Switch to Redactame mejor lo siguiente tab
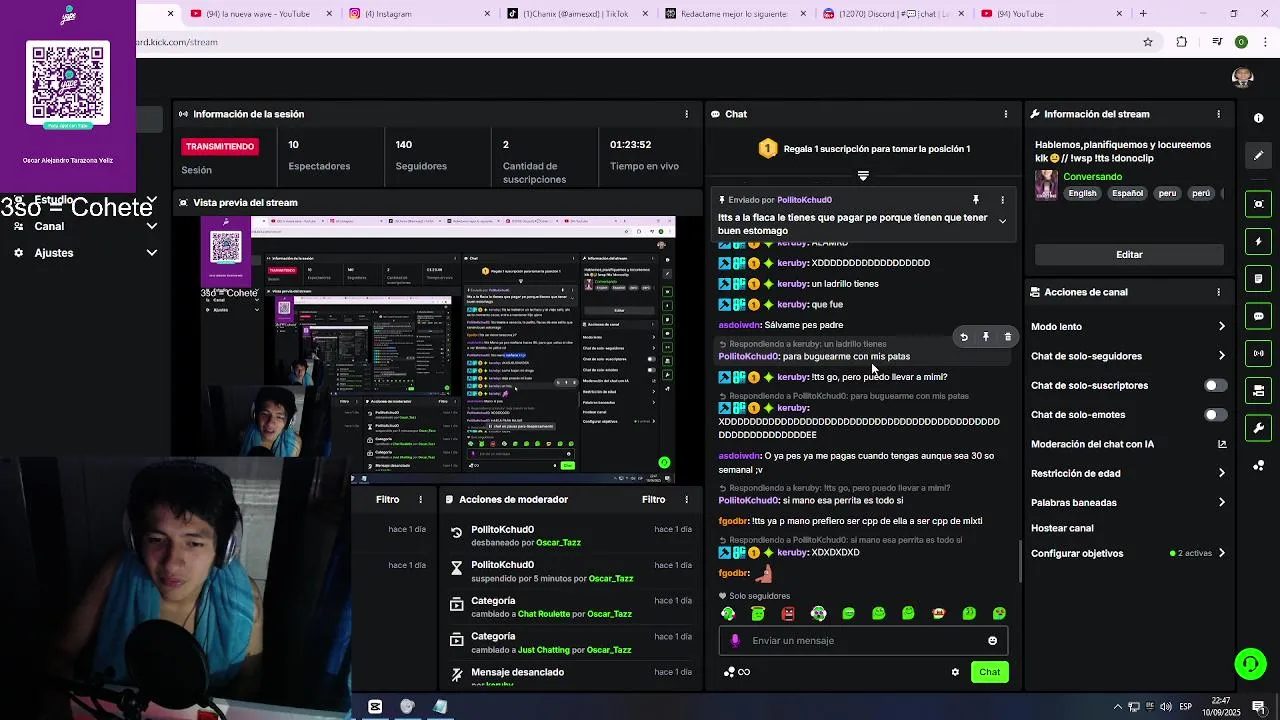 [x=736, y=14]
